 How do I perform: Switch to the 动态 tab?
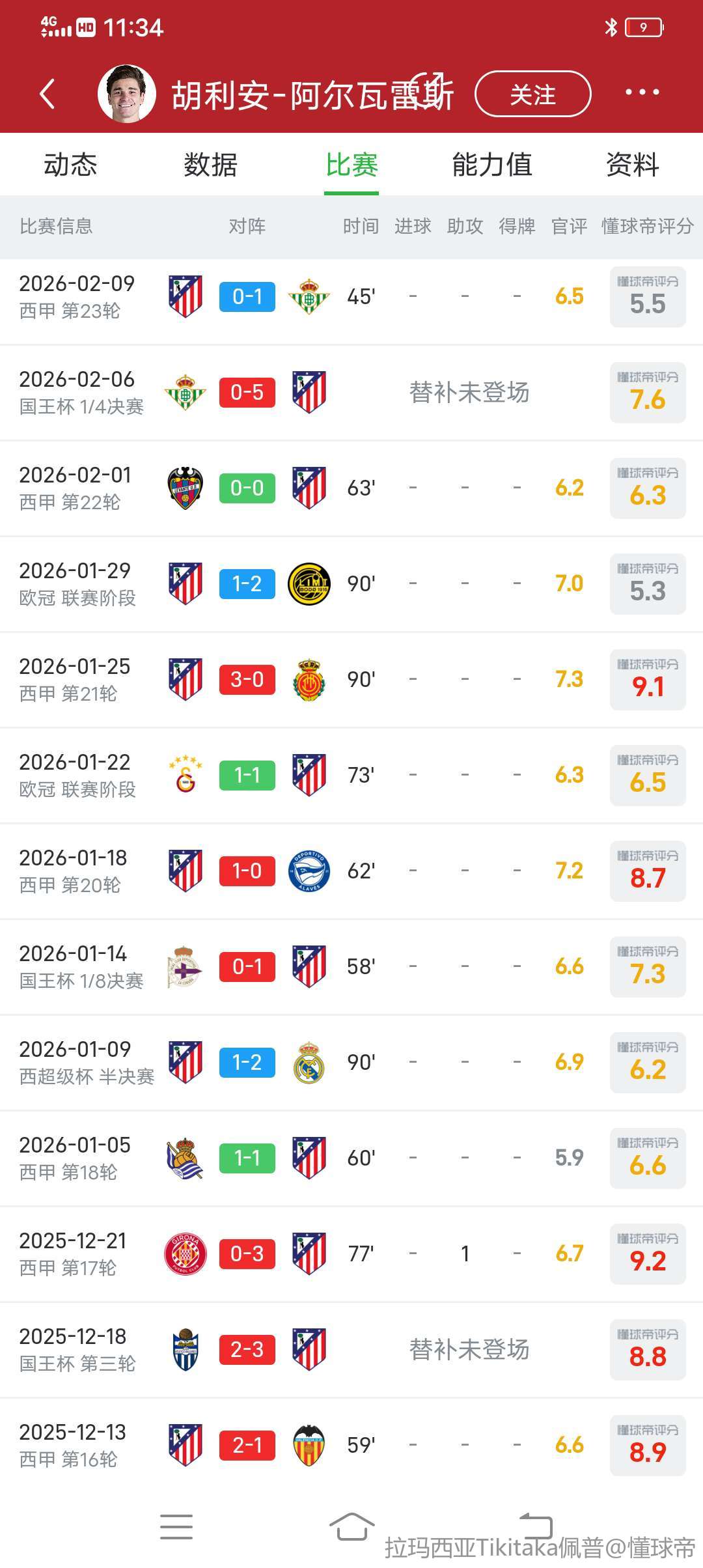(70, 165)
